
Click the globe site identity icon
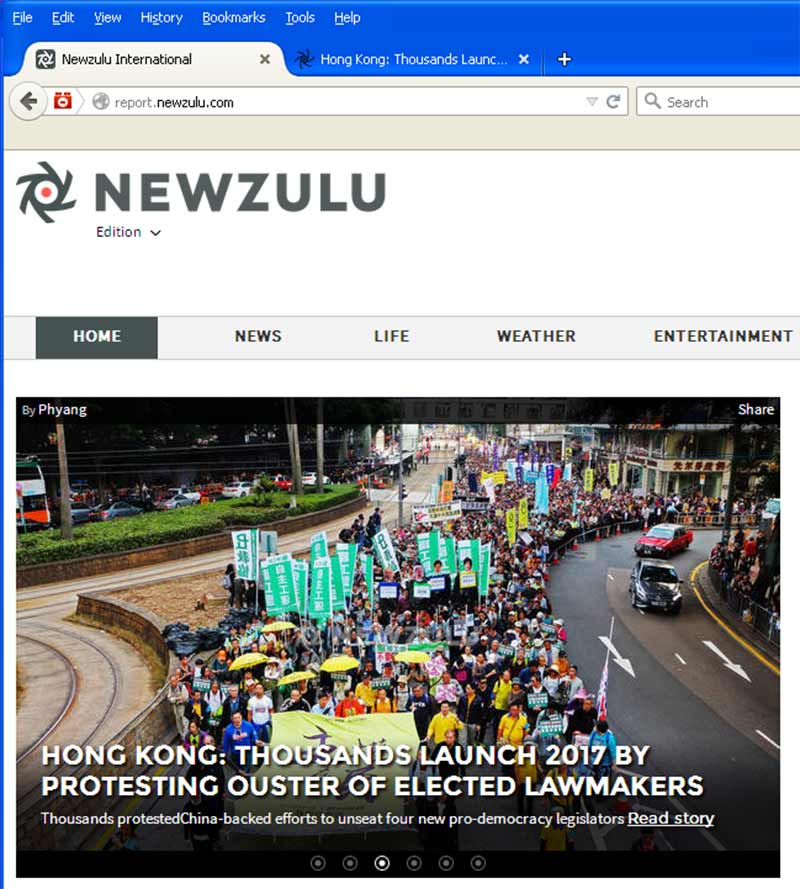click(x=100, y=102)
